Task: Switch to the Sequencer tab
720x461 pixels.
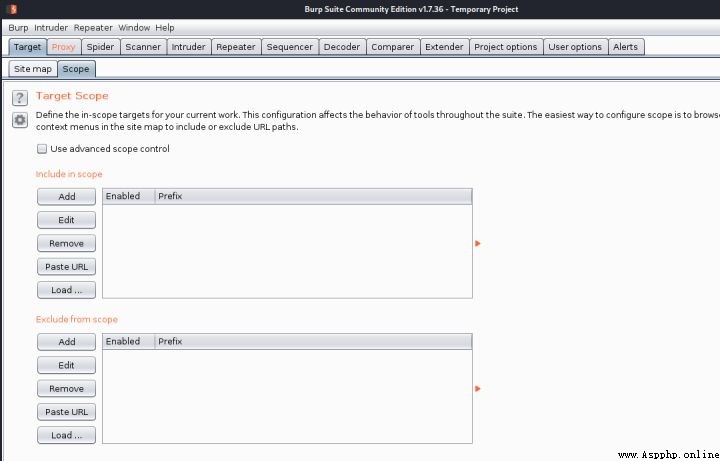Action: (290, 47)
